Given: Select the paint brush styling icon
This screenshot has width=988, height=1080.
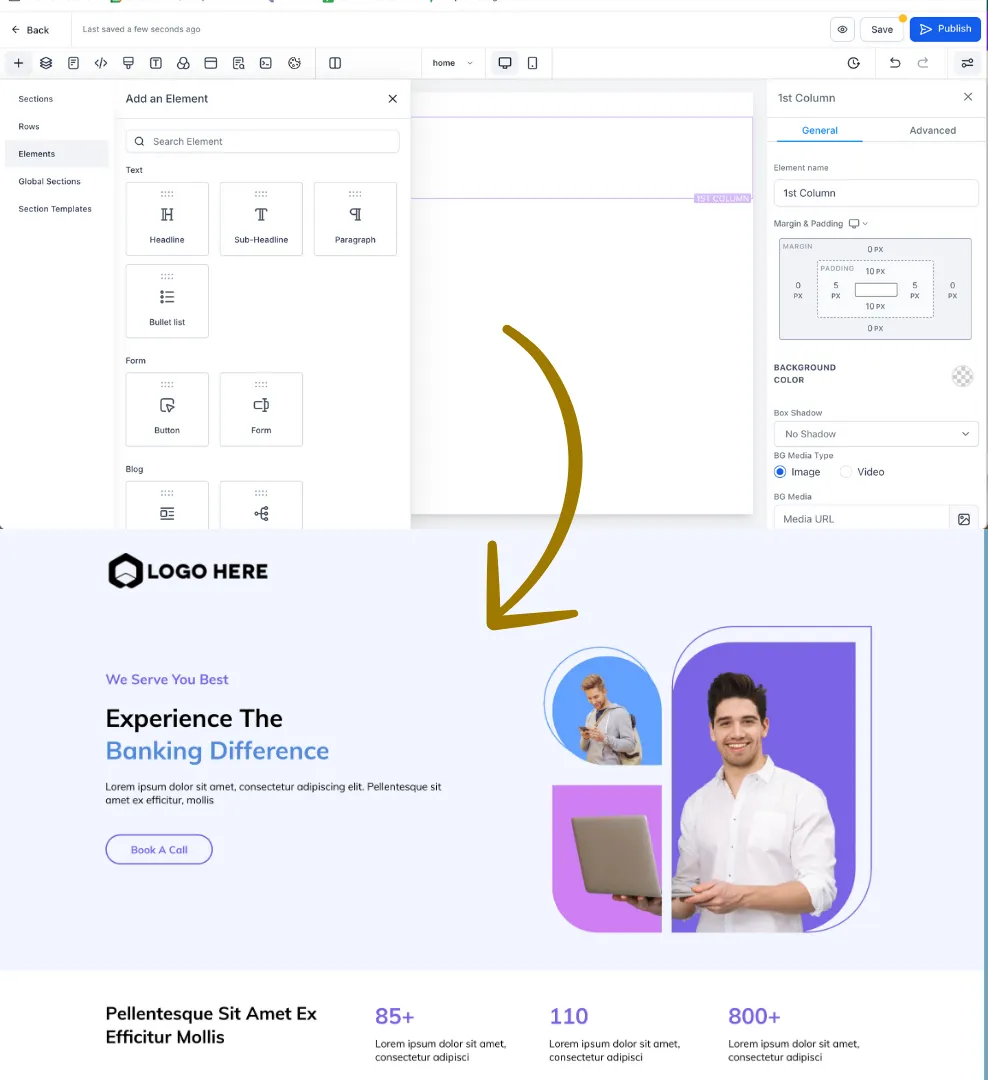Looking at the screenshot, I should 128,63.
